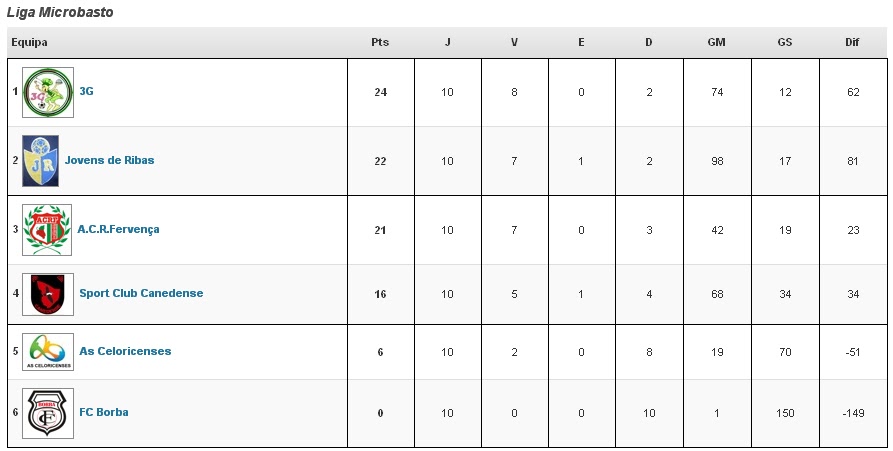Viewport: 893px width, 451px height.
Task: Click the Liga Microbasto title
Action: [60, 12]
